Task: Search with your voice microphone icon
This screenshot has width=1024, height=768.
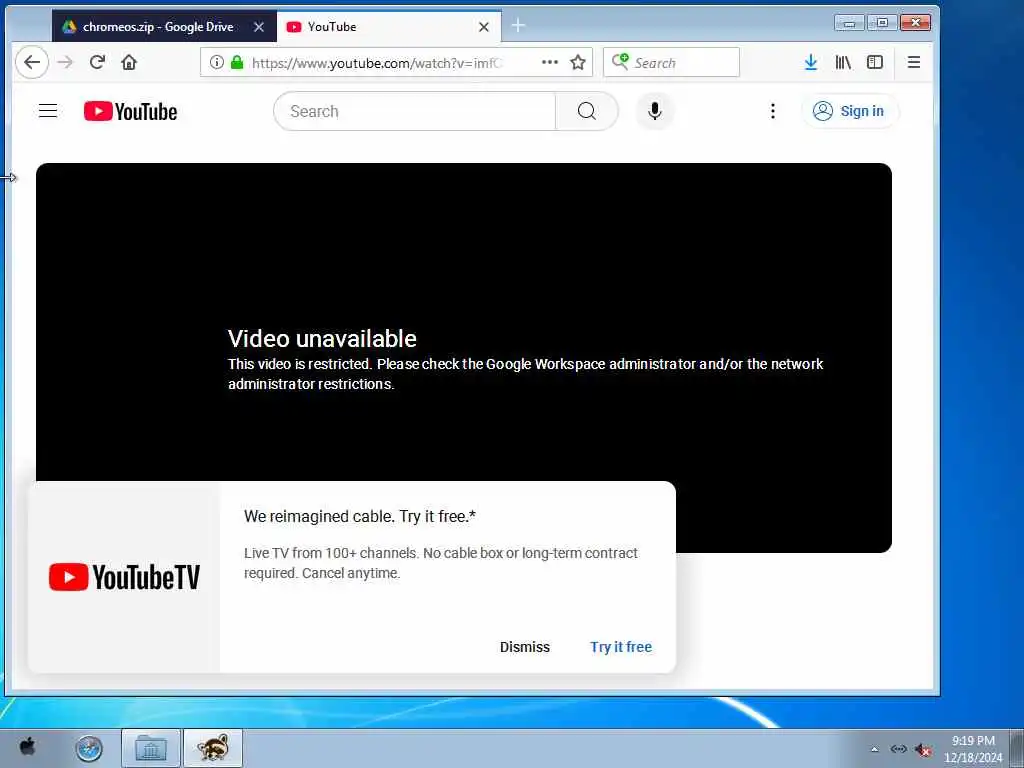Action: [x=654, y=111]
